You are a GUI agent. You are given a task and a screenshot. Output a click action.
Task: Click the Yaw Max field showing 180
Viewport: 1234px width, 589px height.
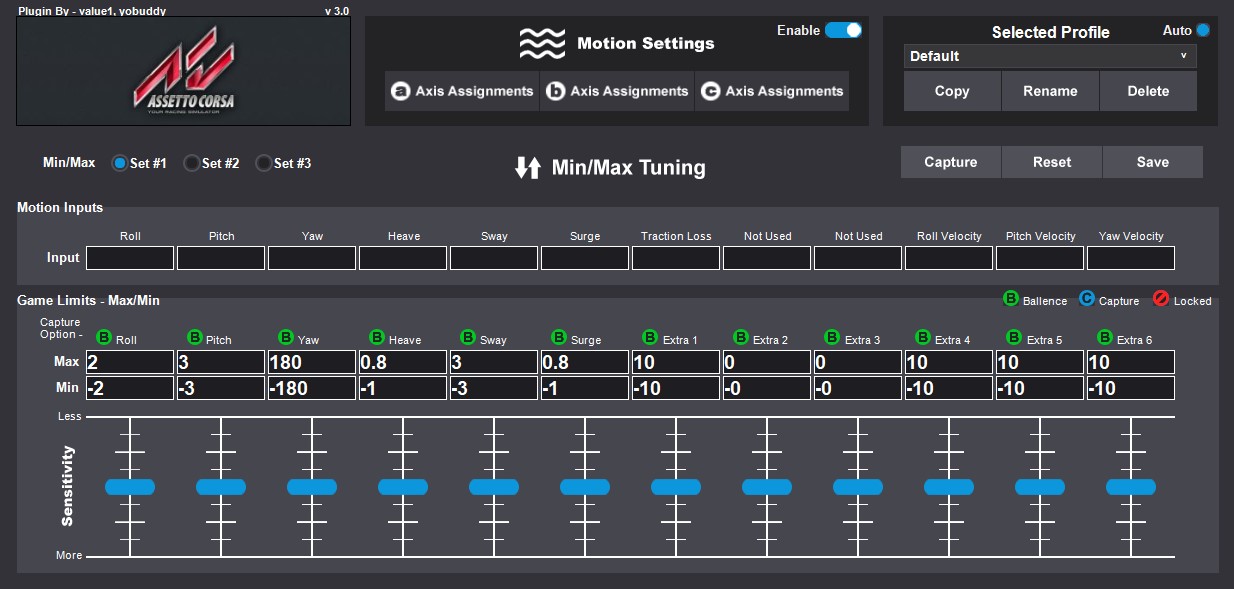coord(312,362)
